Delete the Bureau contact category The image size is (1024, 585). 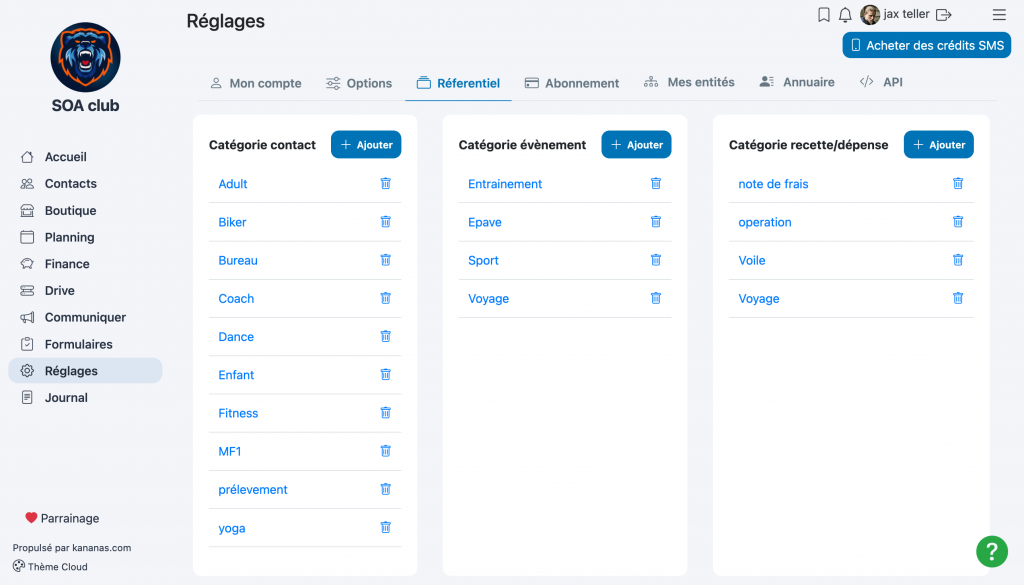point(385,260)
